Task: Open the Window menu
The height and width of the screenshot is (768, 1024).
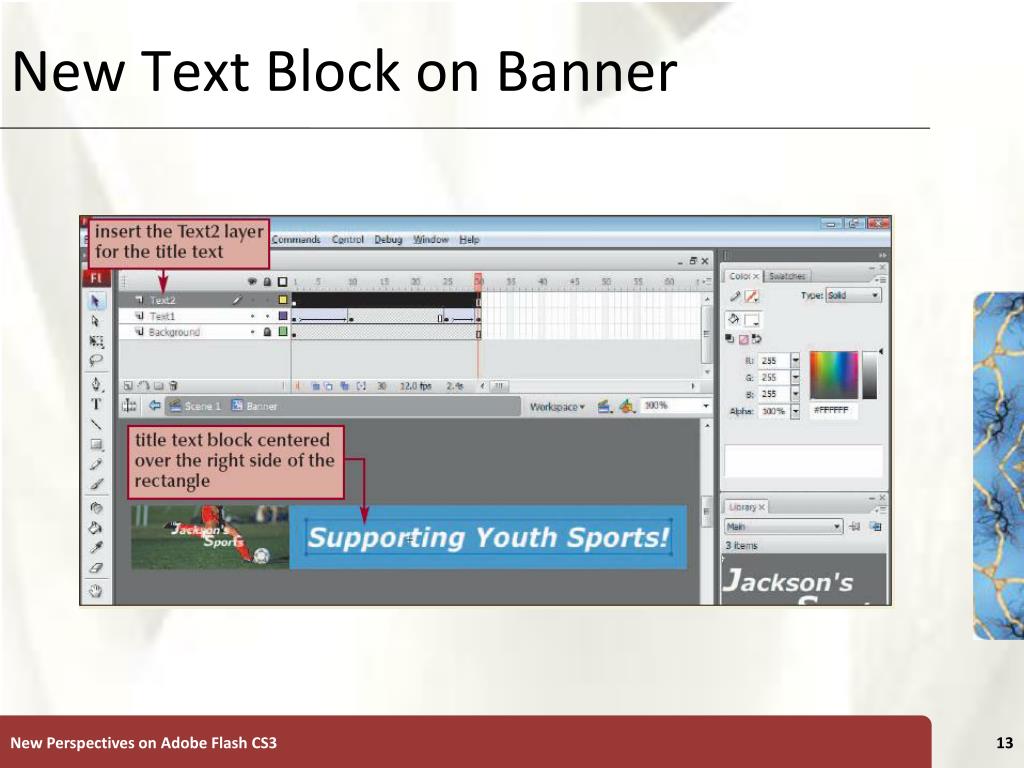Action: pos(430,240)
